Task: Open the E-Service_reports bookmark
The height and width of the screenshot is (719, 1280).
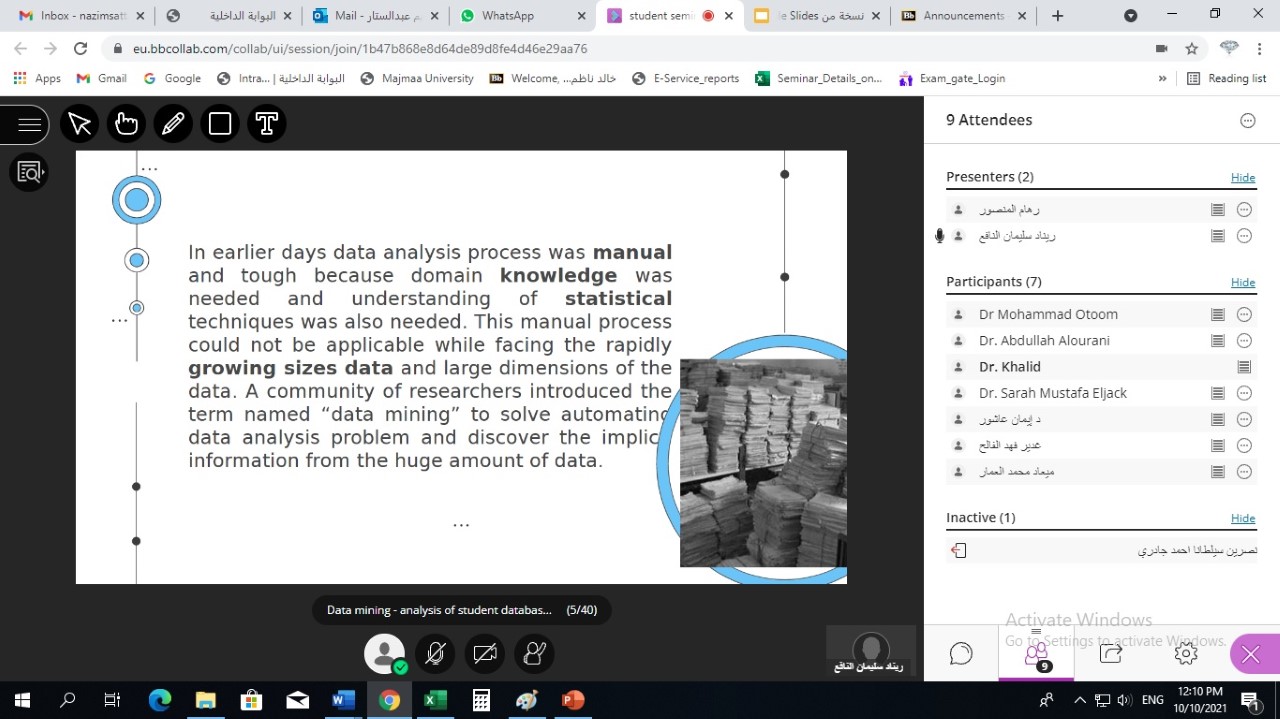Action: click(x=685, y=78)
